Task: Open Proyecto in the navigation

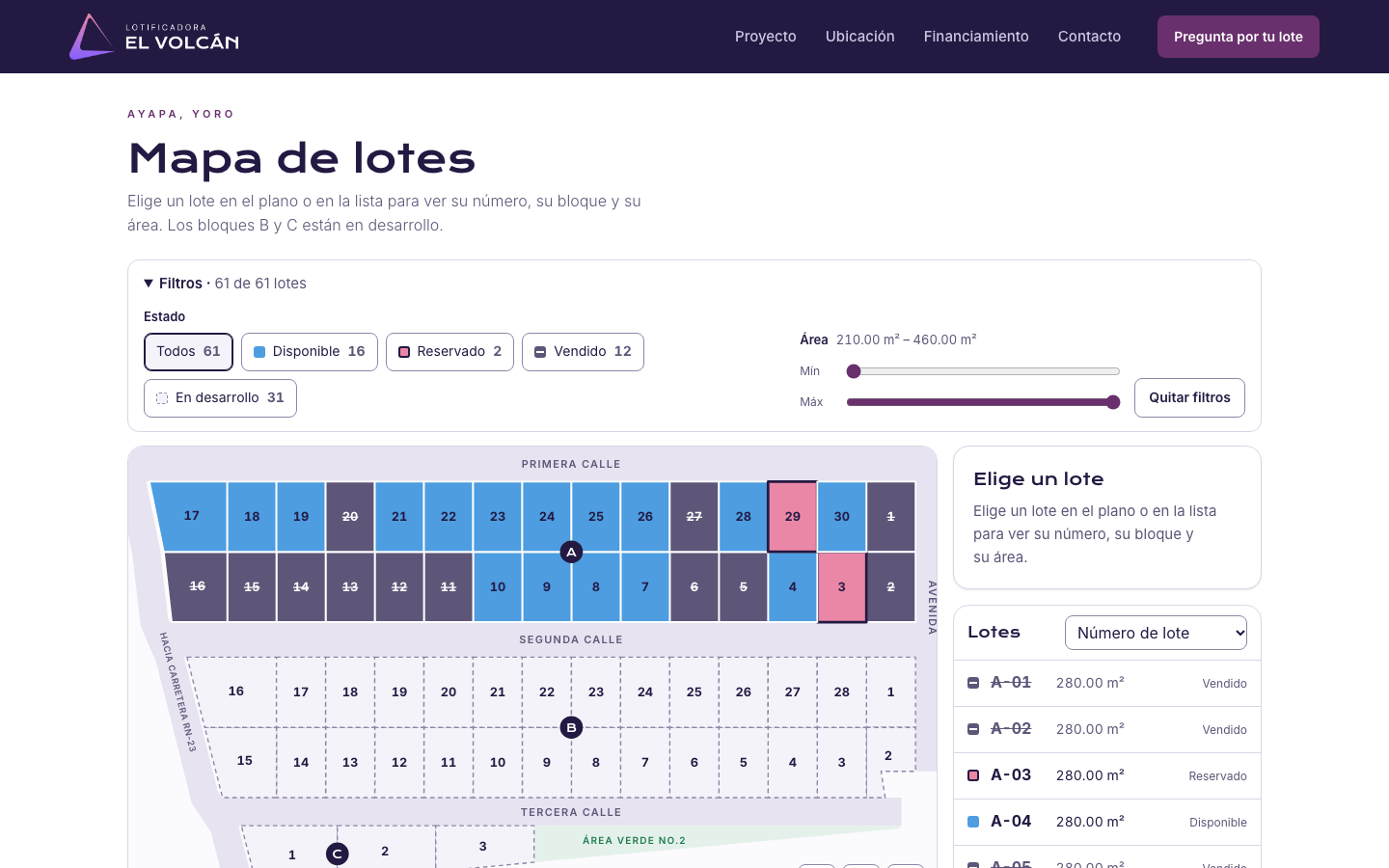Action: tap(766, 37)
